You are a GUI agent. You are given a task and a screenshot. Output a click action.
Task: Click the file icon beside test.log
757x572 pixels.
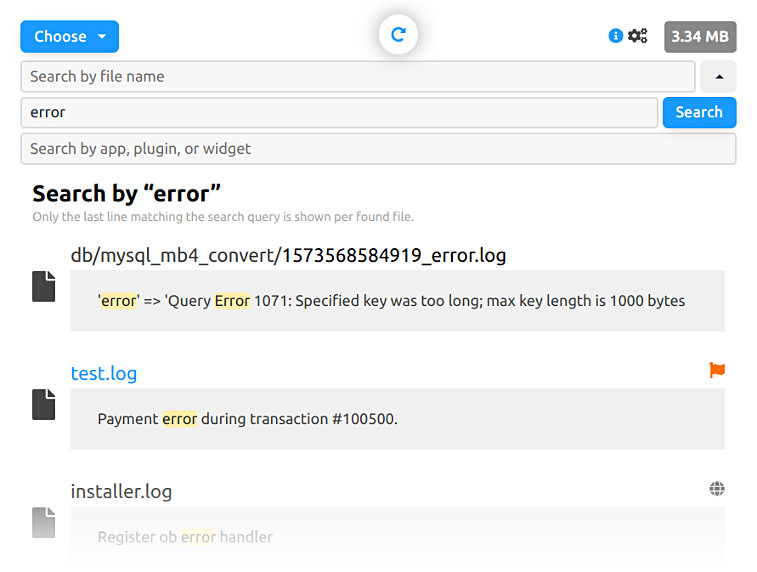coord(43,404)
